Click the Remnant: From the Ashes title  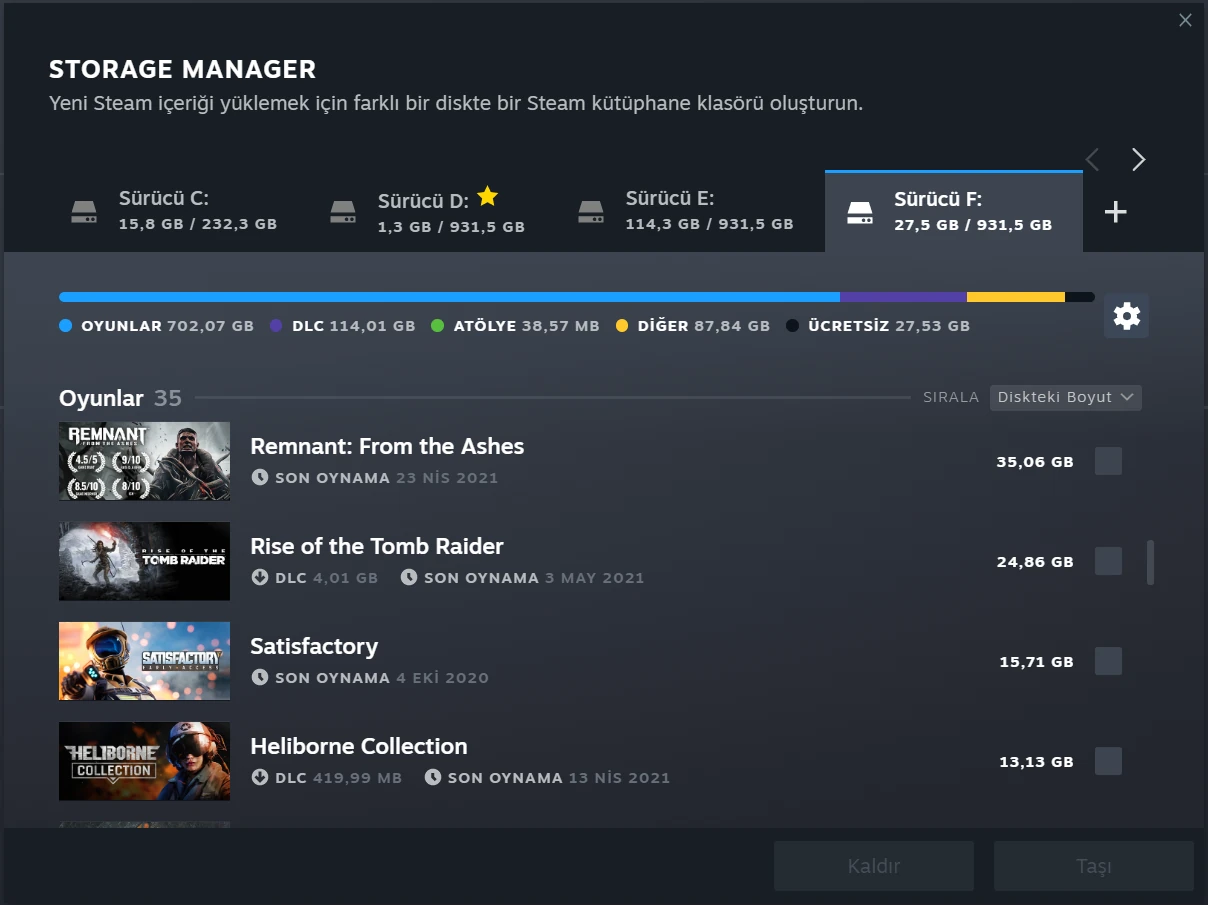[387, 446]
